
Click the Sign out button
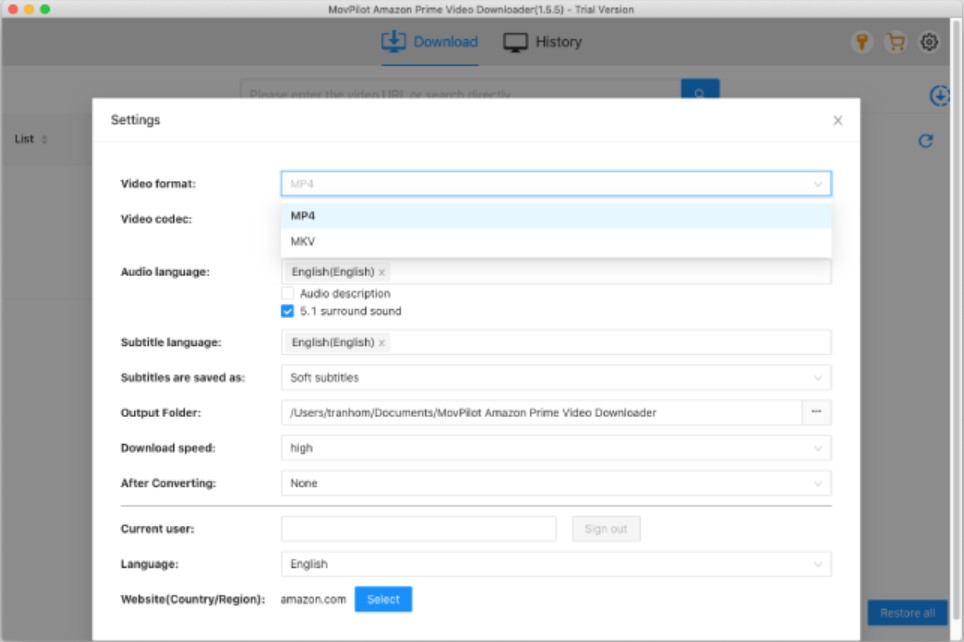pyautogui.click(x=606, y=529)
